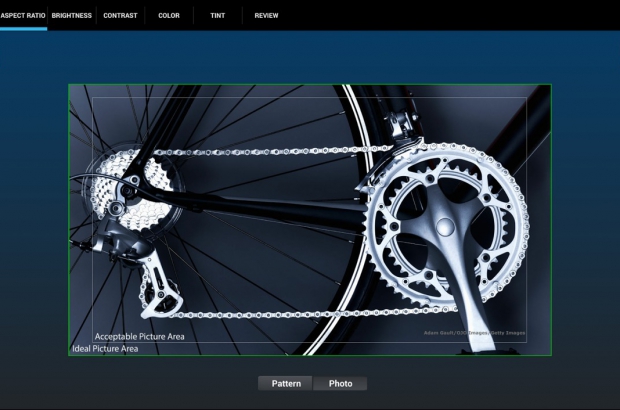
Task: Click the Getty Images photo credit text
Action: pos(474,333)
